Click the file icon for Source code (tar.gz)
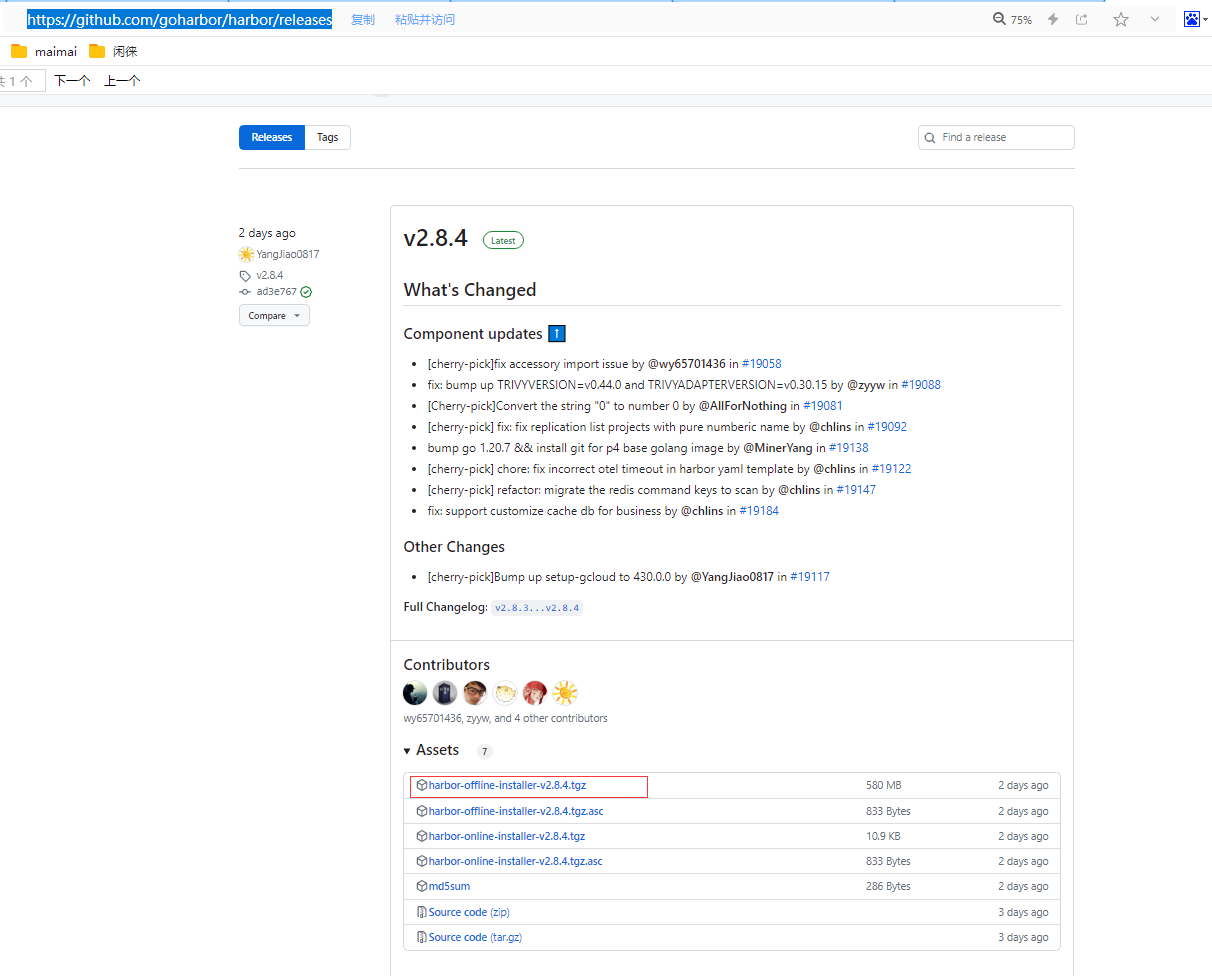The width and height of the screenshot is (1212, 976). coord(422,937)
